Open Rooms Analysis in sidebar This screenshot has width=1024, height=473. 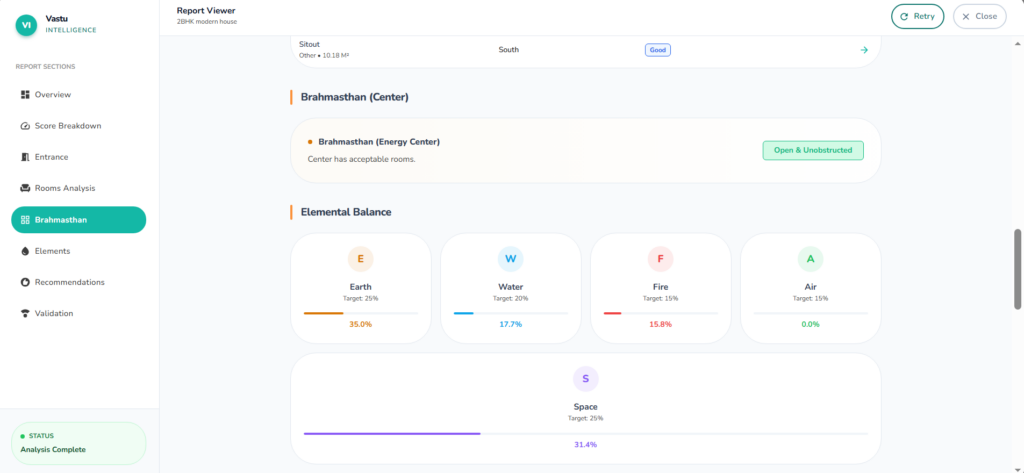[64, 188]
